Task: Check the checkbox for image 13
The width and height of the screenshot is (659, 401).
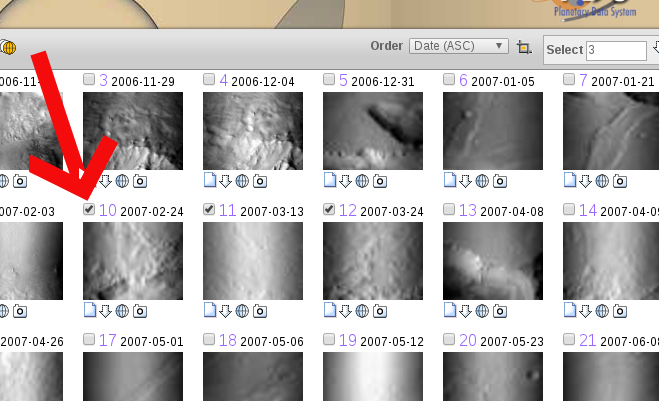Action: pyautogui.click(x=449, y=209)
